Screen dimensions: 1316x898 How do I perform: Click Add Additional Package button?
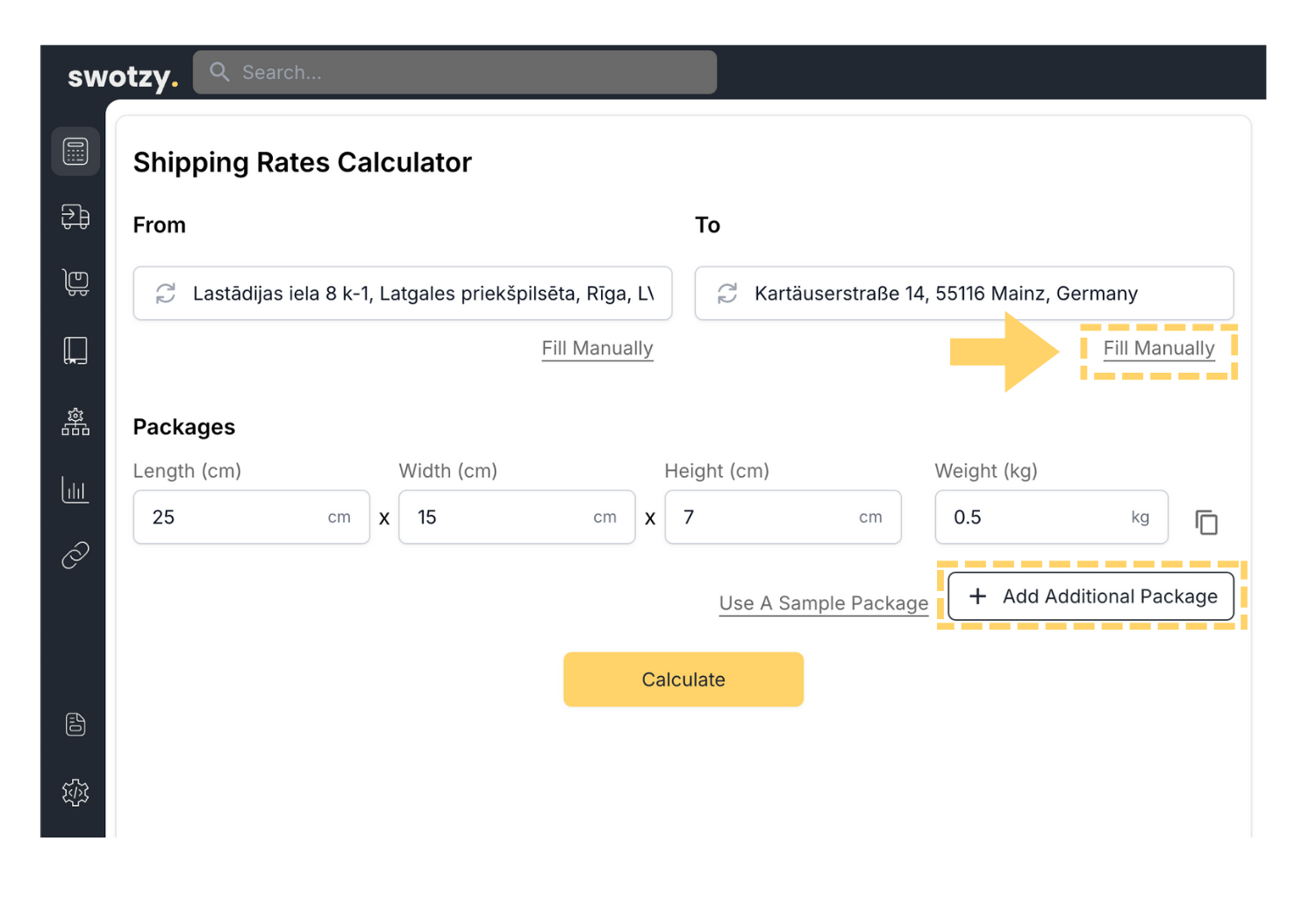click(x=1091, y=596)
